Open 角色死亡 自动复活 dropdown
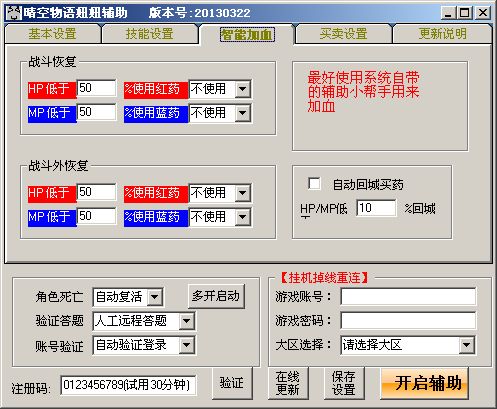This screenshot has width=497, height=409. point(155,297)
